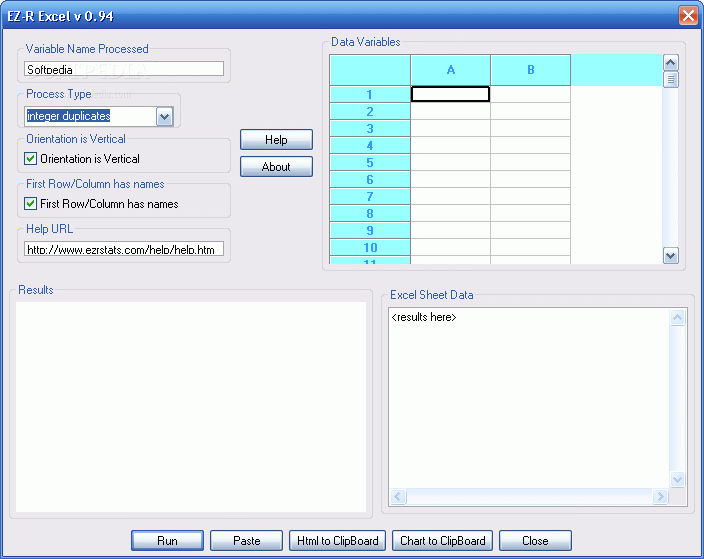Click cell B1 in Data Variables grid
Image resolution: width=704 pixels, height=559 pixels.
click(530, 94)
